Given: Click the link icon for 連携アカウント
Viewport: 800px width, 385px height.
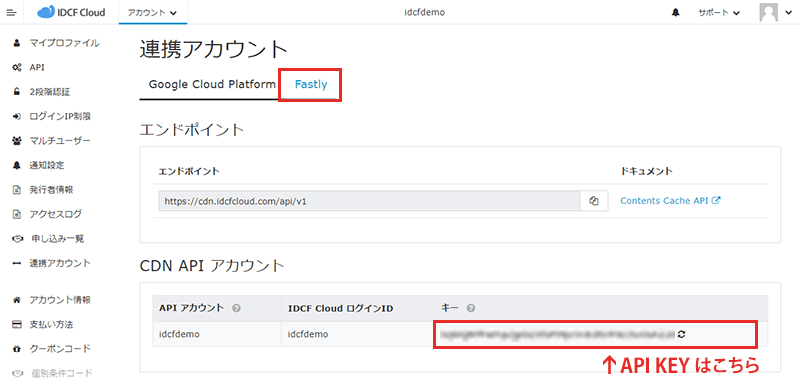Looking at the screenshot, I should coord(17,263).
